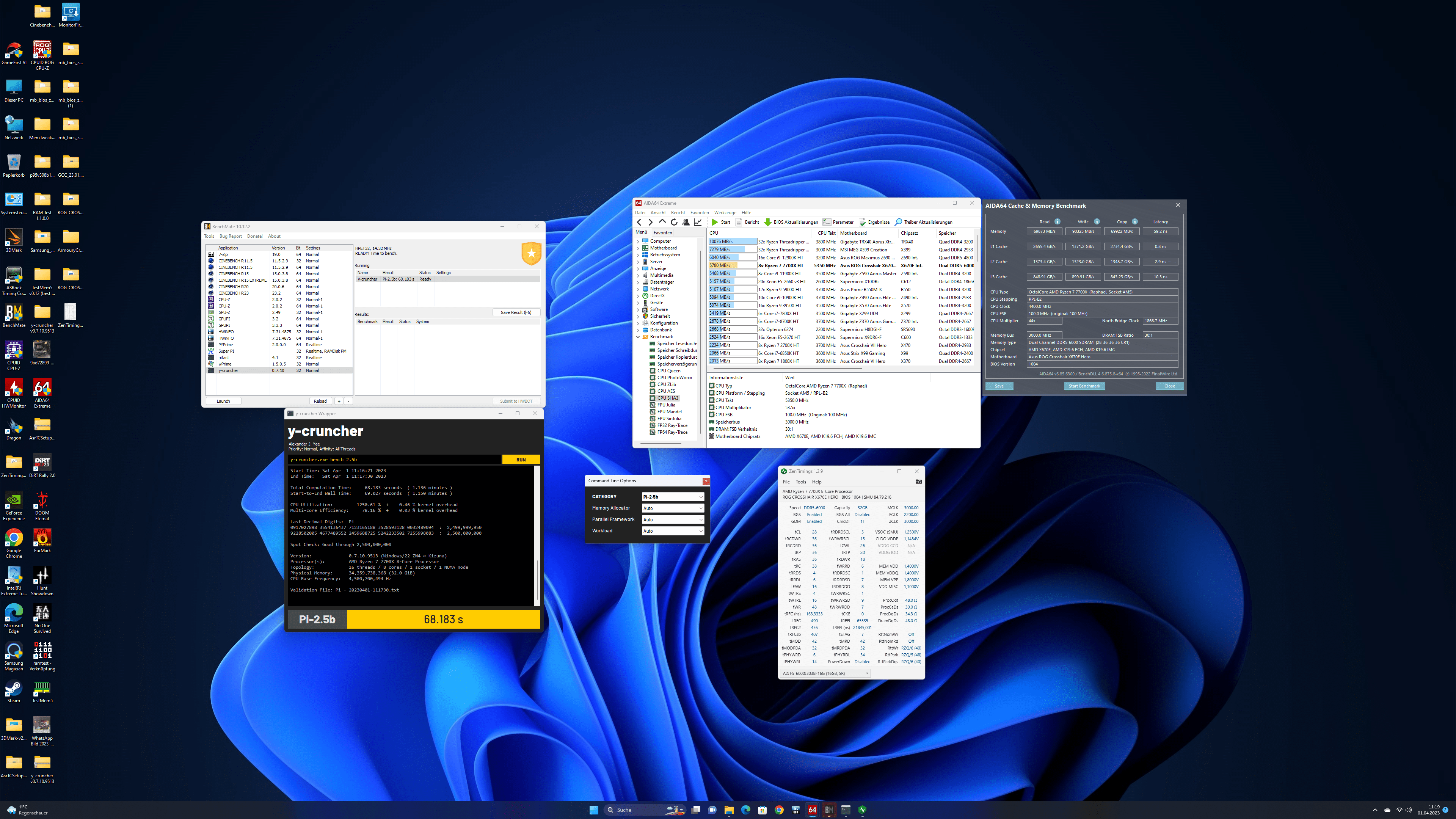Open the AIDA64 graph chart toolbar icon
The width and height of the screenshot is (1456, 819).
point(698,222)
